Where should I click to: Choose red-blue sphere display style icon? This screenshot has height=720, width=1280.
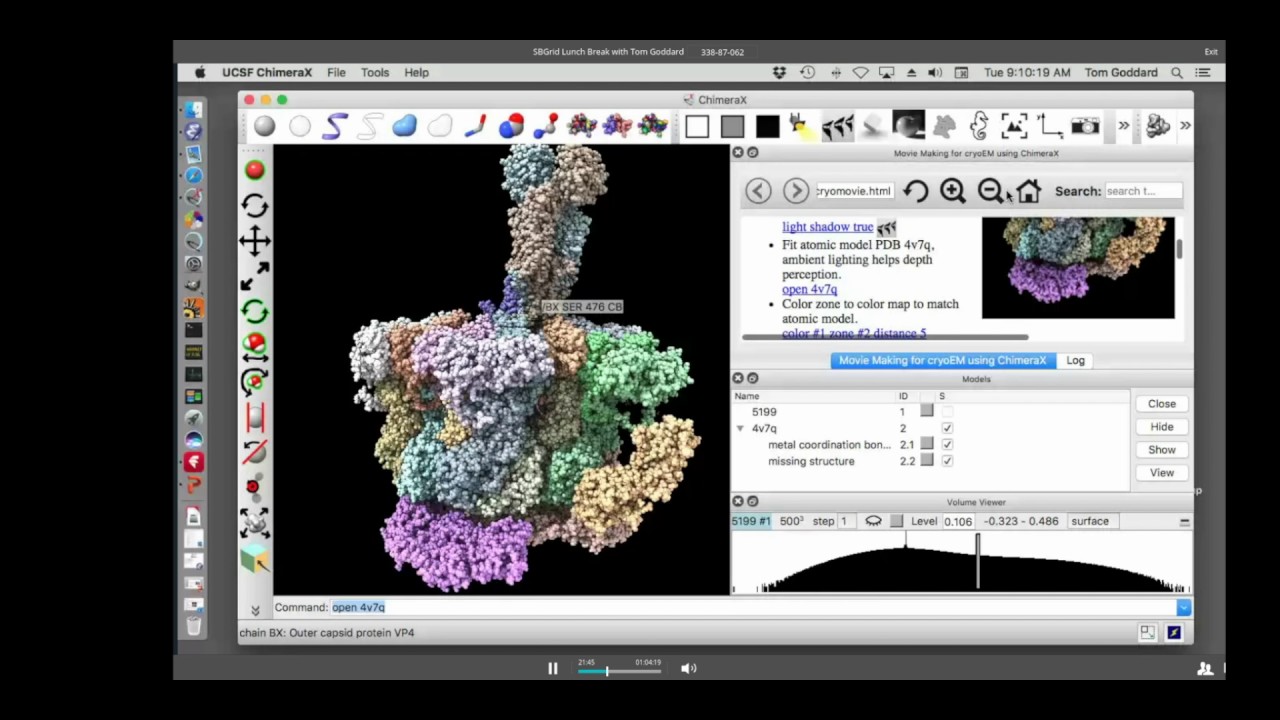tap(511, 126)
